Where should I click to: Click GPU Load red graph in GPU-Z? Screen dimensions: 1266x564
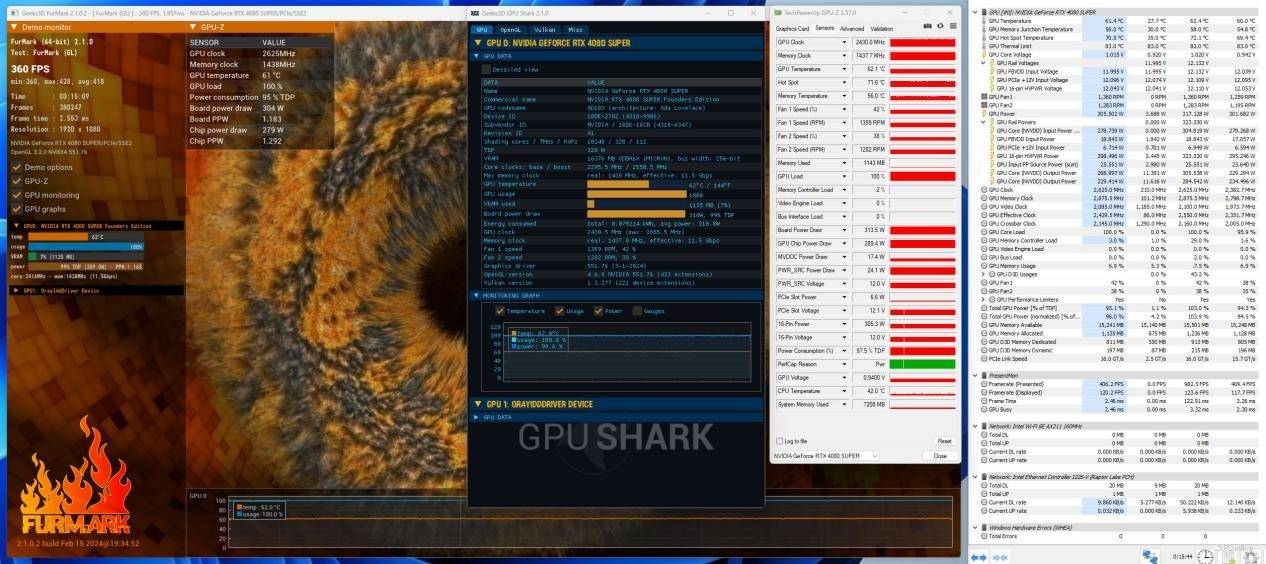[922, 176]
